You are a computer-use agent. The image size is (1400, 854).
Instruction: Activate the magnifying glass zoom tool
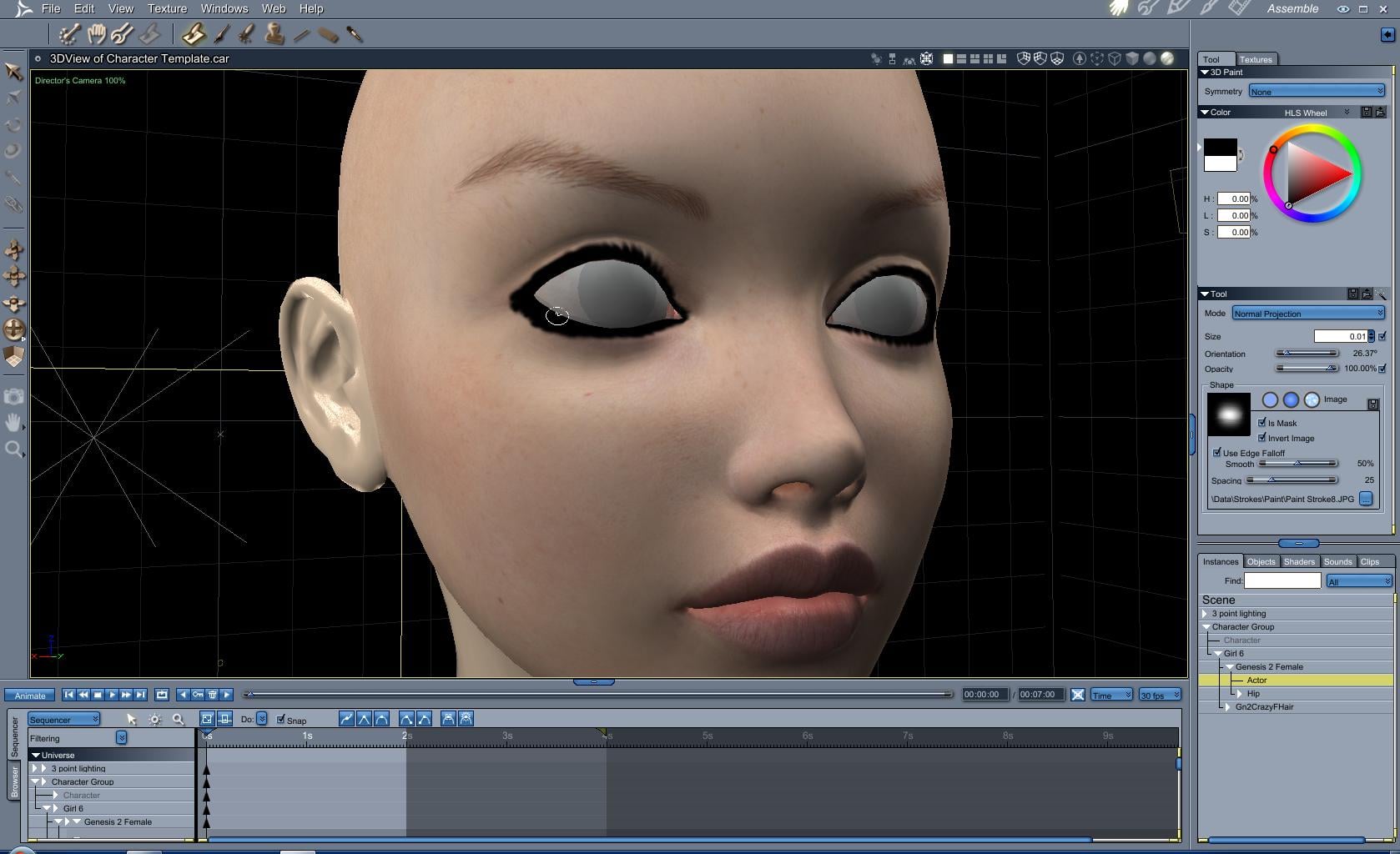[x=13, y=450]
